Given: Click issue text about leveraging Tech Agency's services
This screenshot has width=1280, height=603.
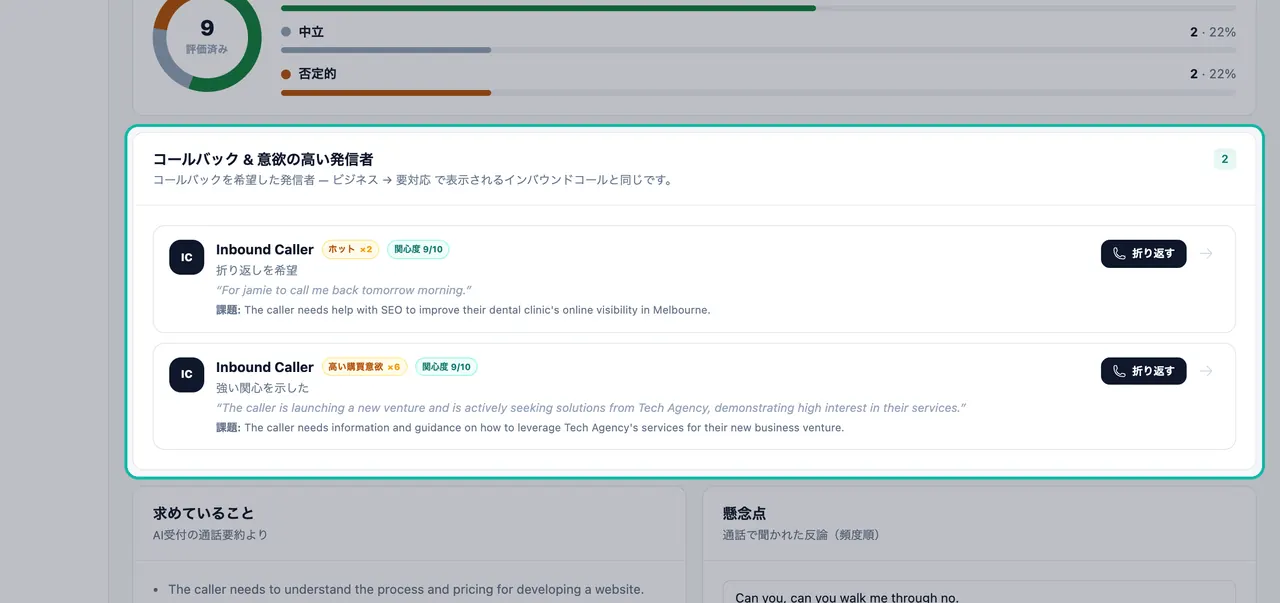Looking at the screenshot, I should click(530, 428).
